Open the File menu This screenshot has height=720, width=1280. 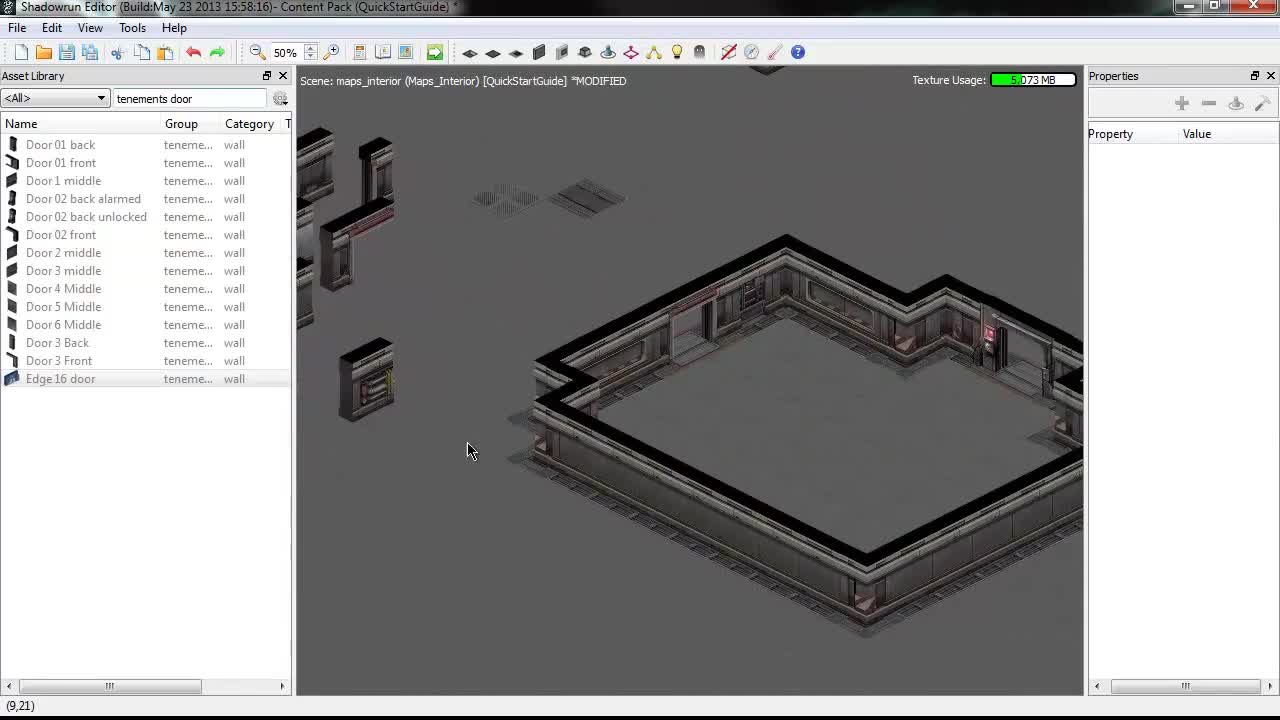pos(17,28)
